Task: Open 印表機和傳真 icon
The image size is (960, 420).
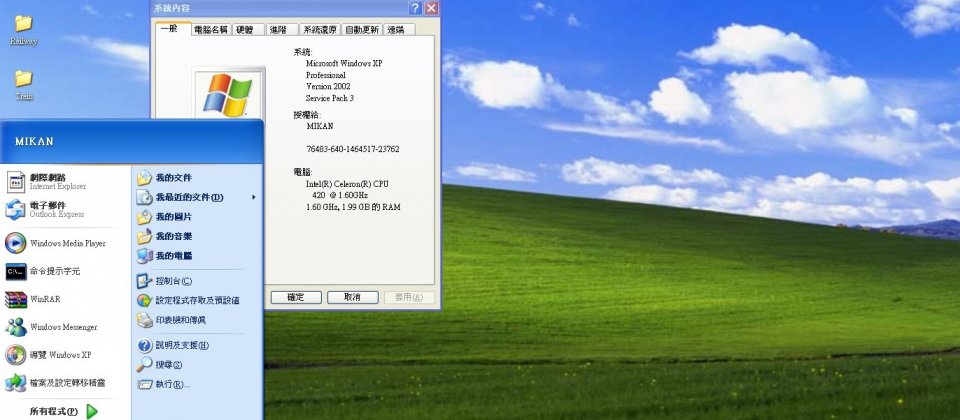Action: 144,320
